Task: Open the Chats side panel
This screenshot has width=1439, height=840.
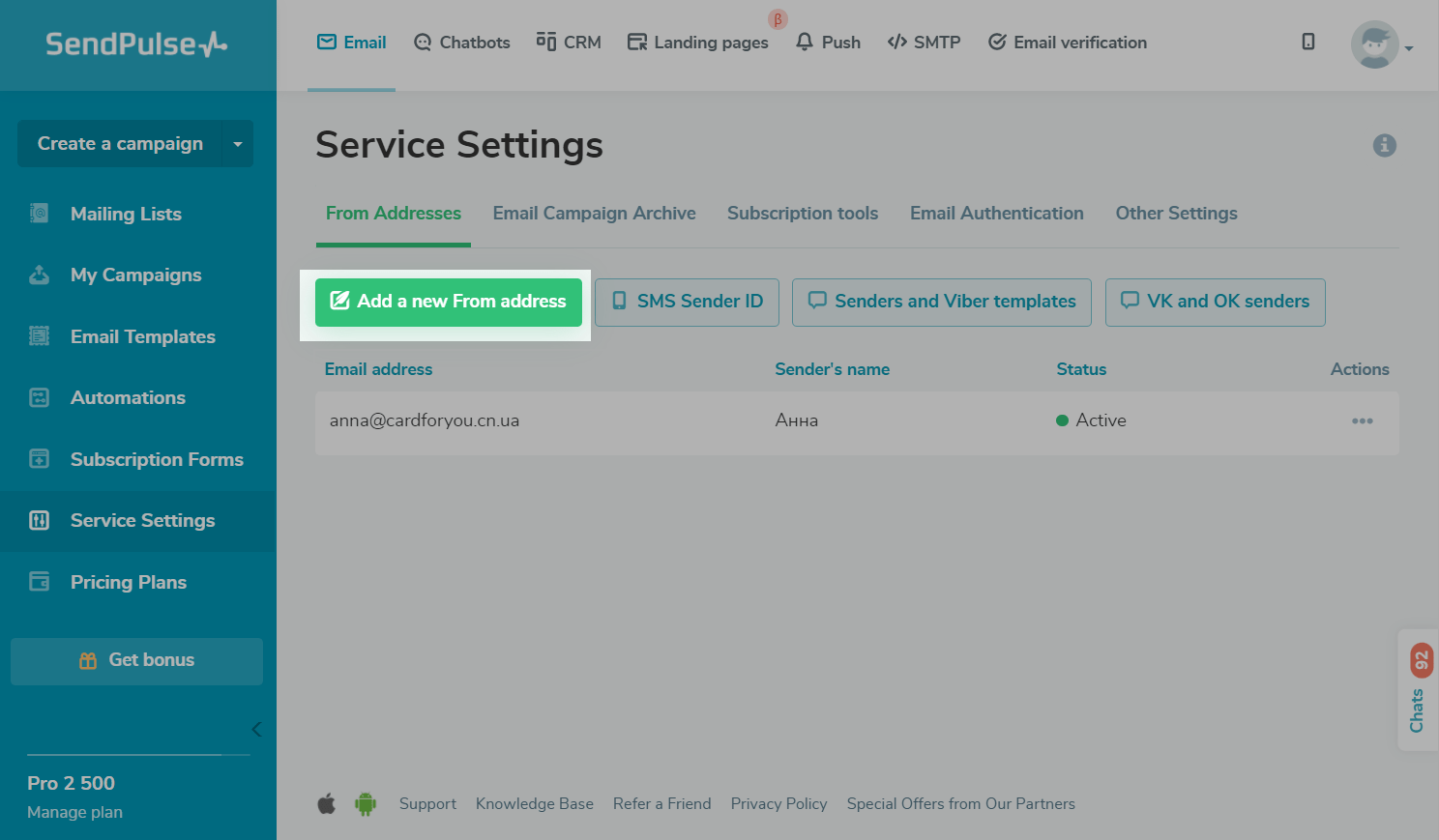Action: click(x=1417, y=690)
